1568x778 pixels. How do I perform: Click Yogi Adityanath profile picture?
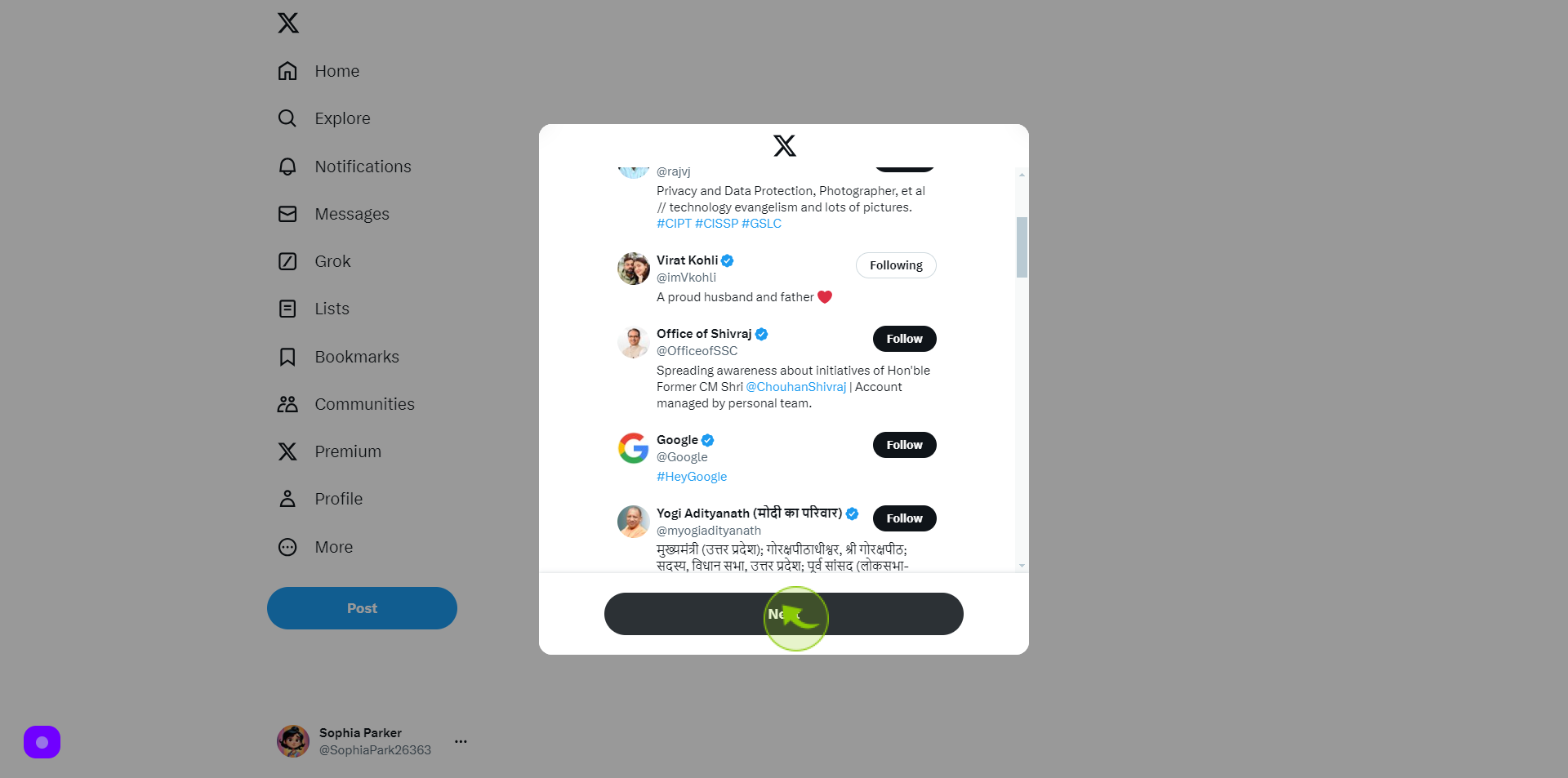click(634, 522)
